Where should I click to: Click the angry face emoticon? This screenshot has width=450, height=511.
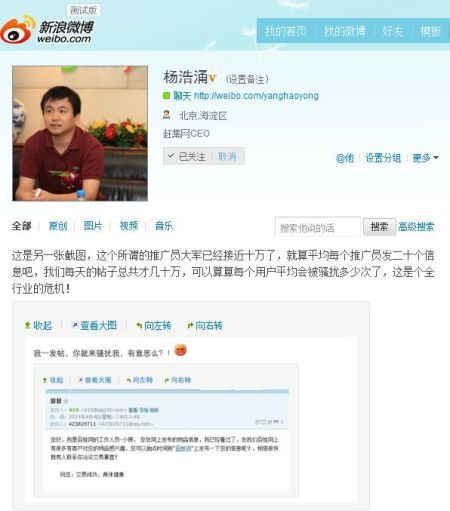coord(180,350)
